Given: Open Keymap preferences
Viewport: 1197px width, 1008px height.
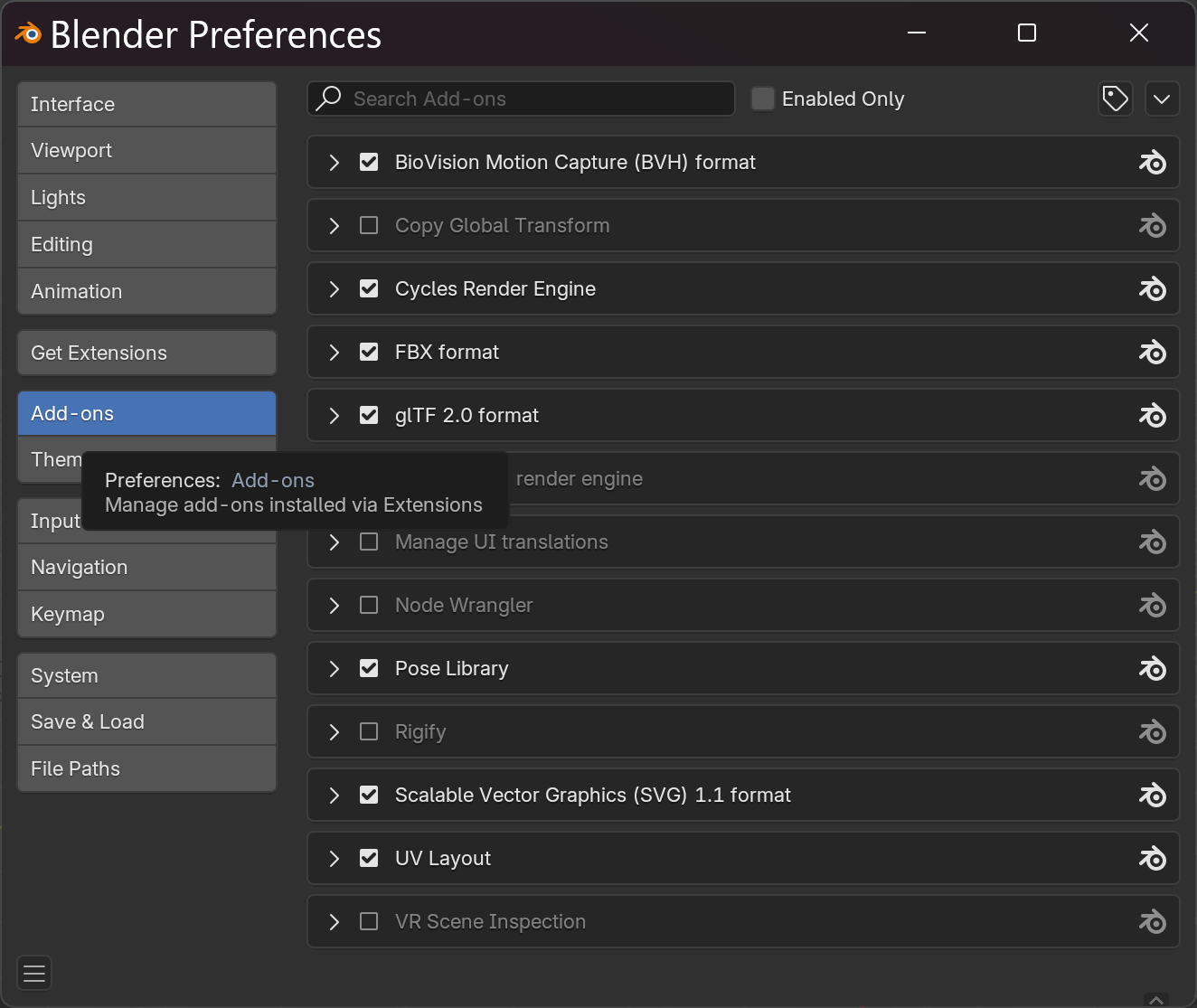Looking at the screenshot, I should coord(146,614).
